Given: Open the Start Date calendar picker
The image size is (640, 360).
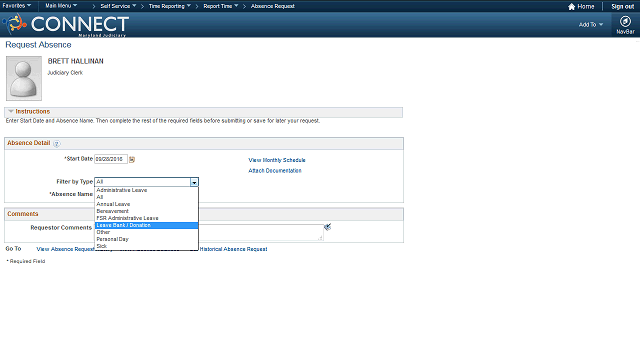Looking at the screenshot, I should [132, 160].
